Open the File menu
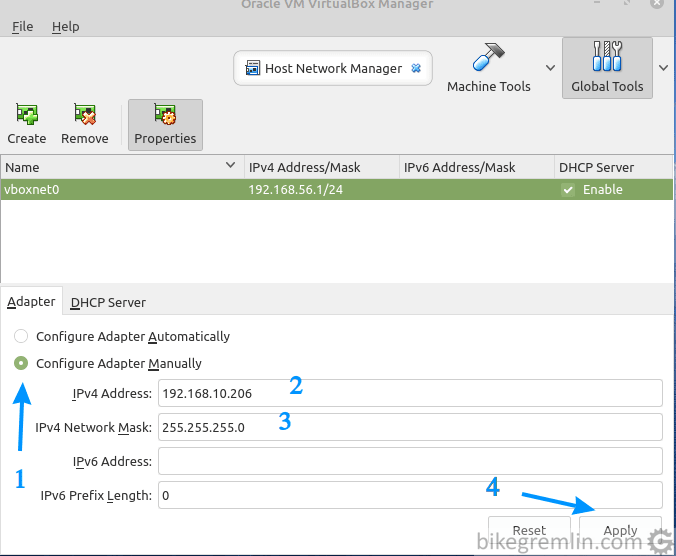This screenshot has height=556, width=676. pos(22,27)
